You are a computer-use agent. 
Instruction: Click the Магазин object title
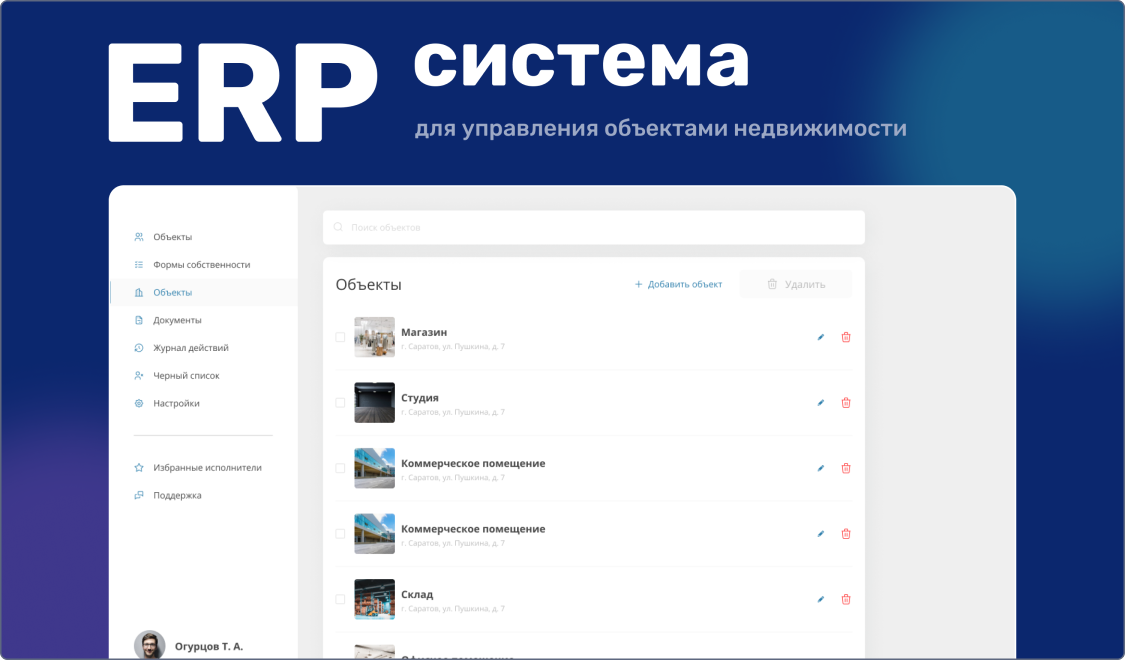tap(424, 332)
